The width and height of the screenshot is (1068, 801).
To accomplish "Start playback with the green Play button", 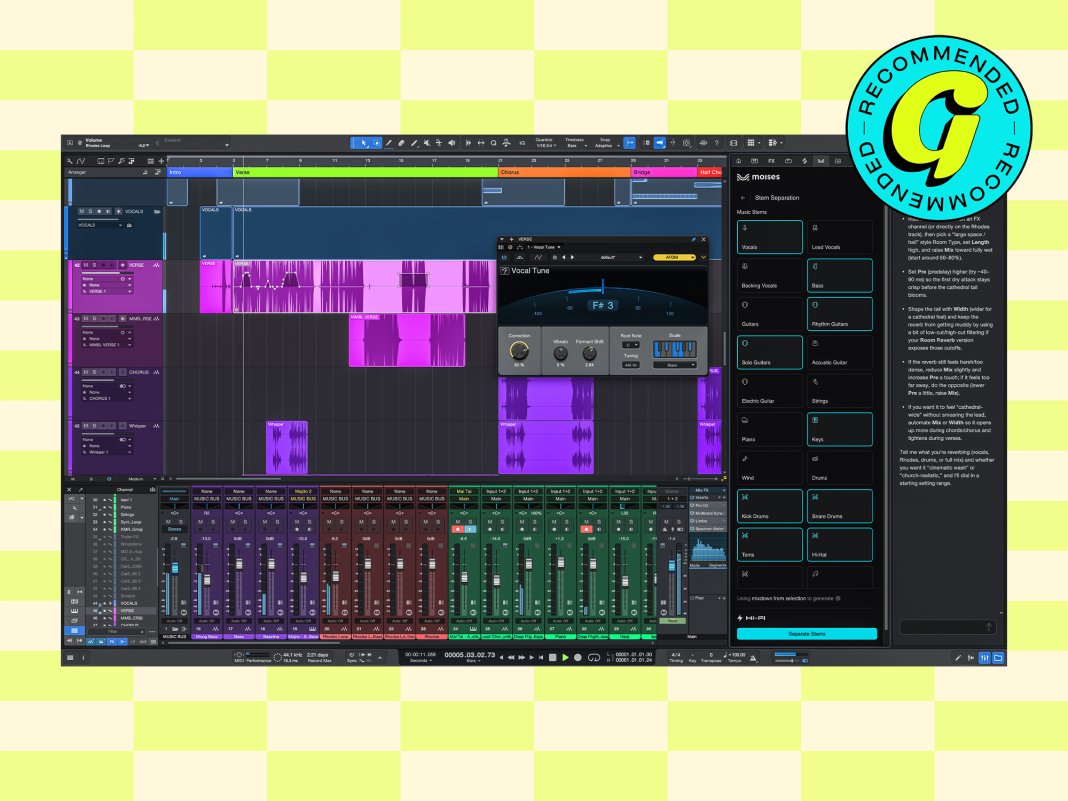I will click(x=565, y=657).
